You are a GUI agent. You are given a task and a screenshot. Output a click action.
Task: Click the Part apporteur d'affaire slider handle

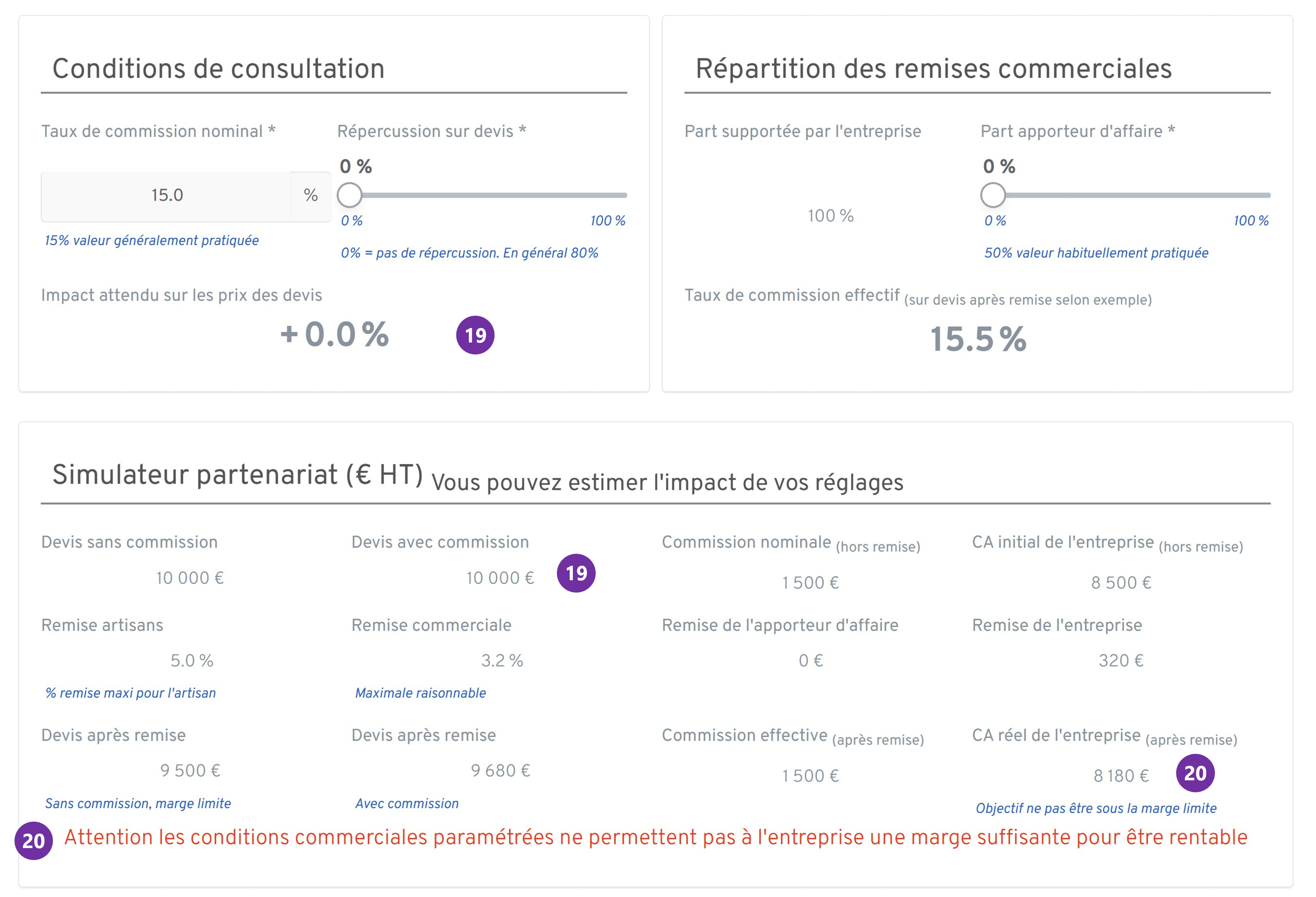pyautogui.click(x=993, y=195)
